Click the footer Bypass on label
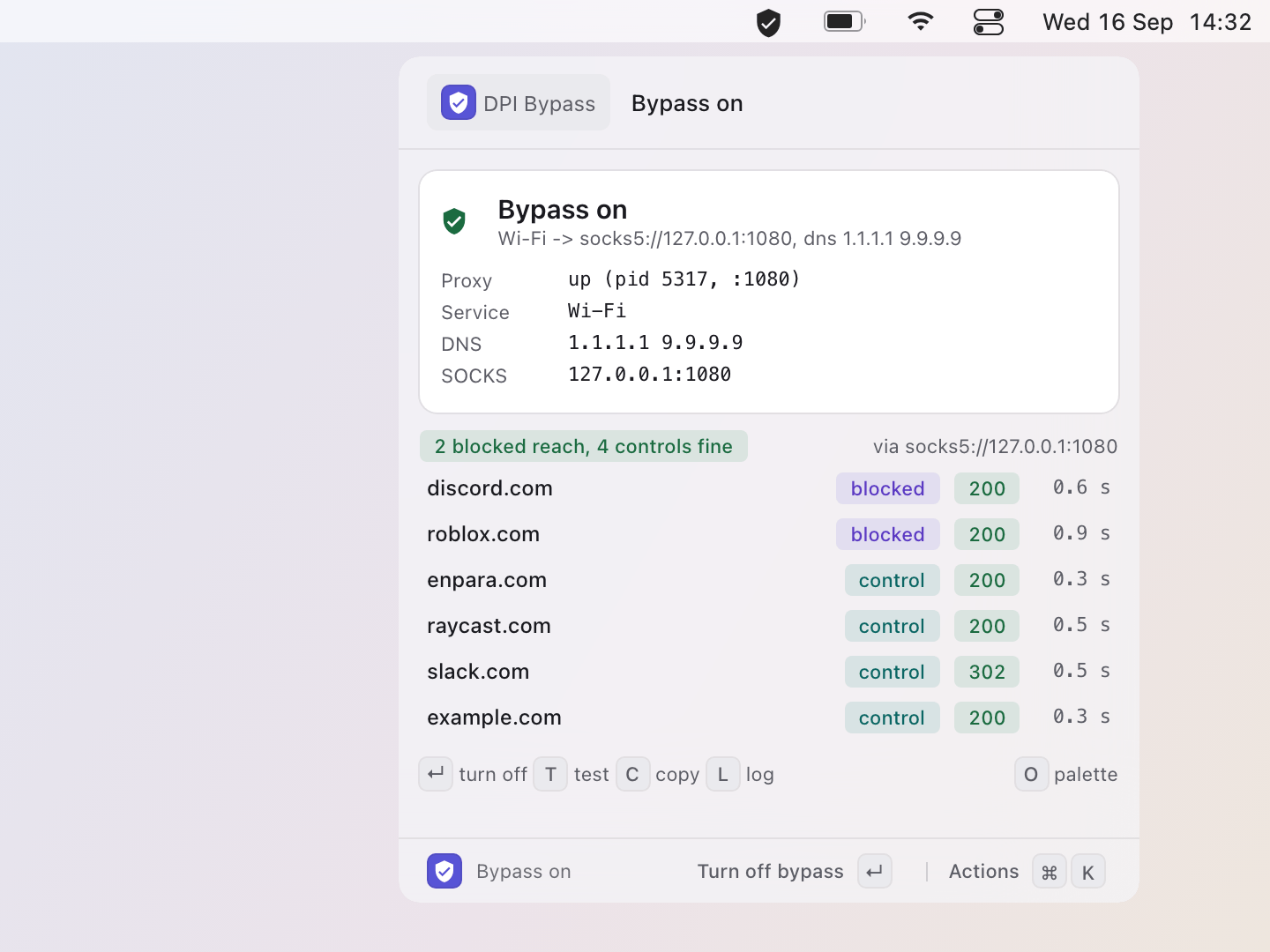1270x952 pixels. point(524,872)
